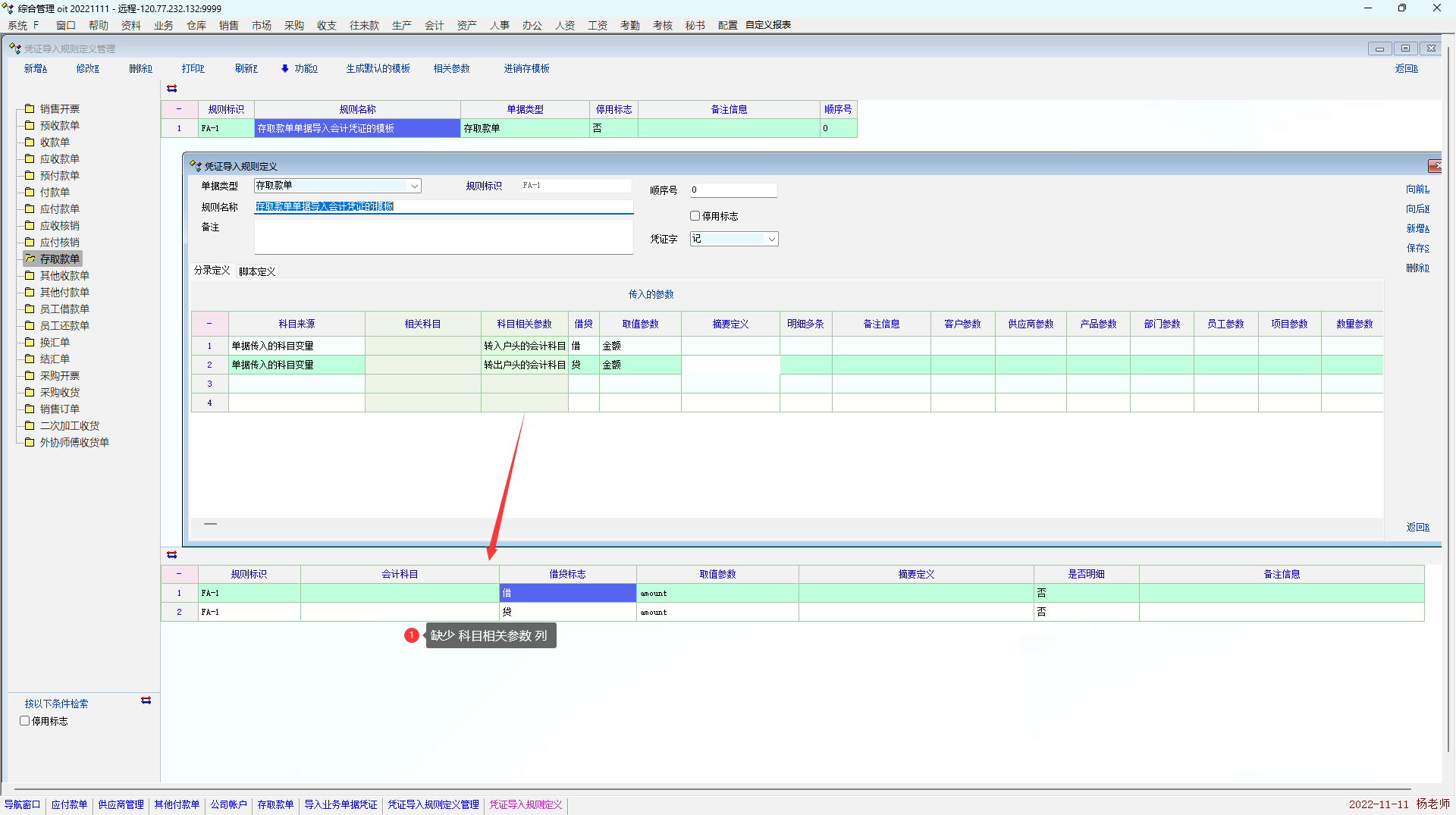Collapse the 分录定义 grid via minus header cell
The height and width of the screenshot is (815, 1456).
[x=209, y=324]
